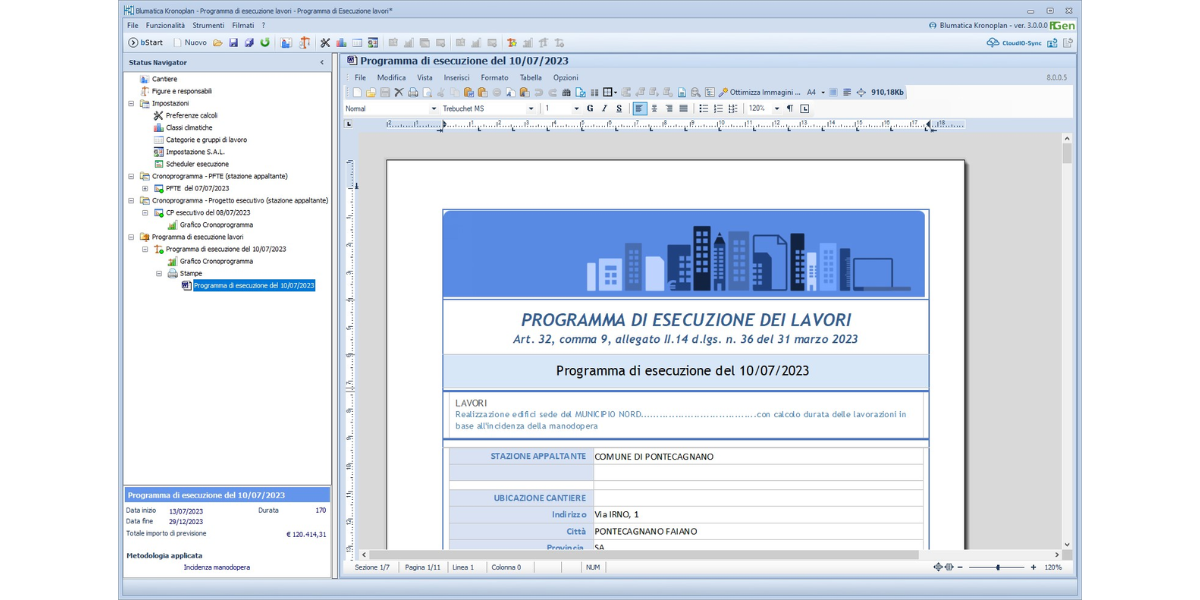Toggle bold formatting (G button)

click(590, 108)
